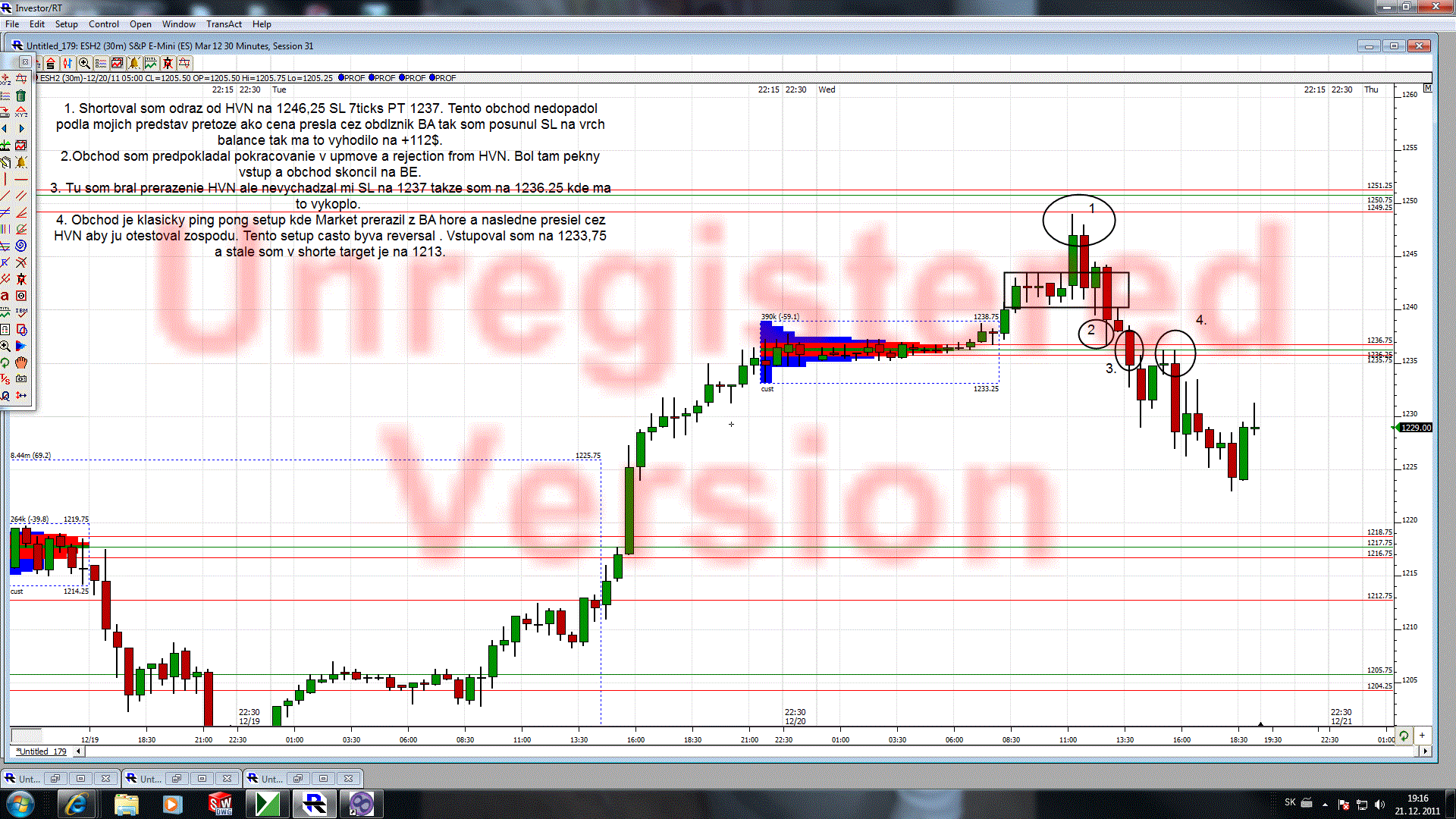This screenshot has height=819, width=1456.
Task: Toggle the small M box at the chart's top right
Action: (x=1428, y=89)
